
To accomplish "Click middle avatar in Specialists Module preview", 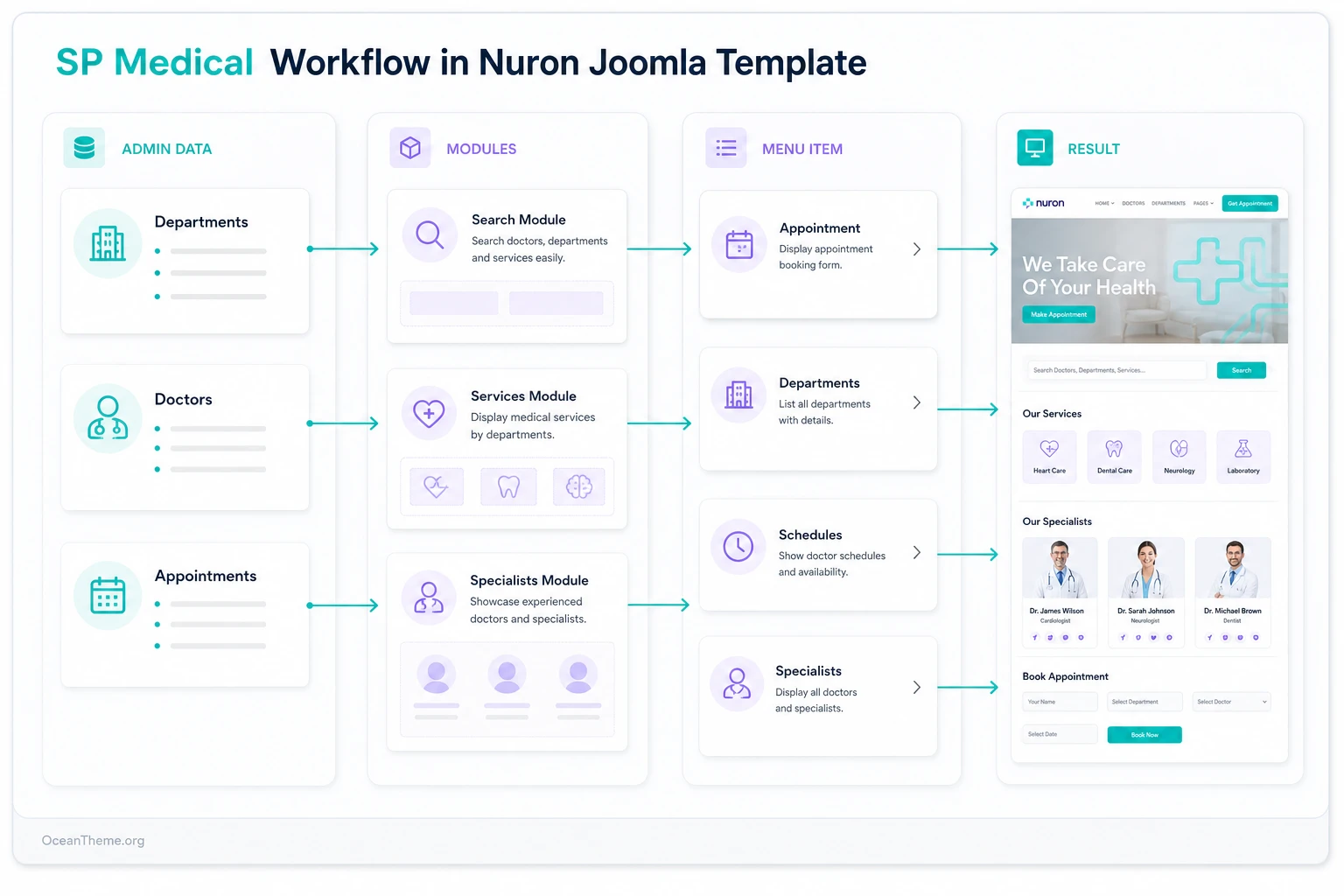I will [507, 675].
